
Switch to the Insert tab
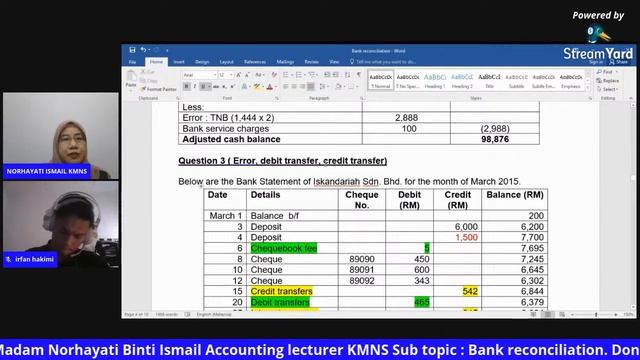[179, 62]
